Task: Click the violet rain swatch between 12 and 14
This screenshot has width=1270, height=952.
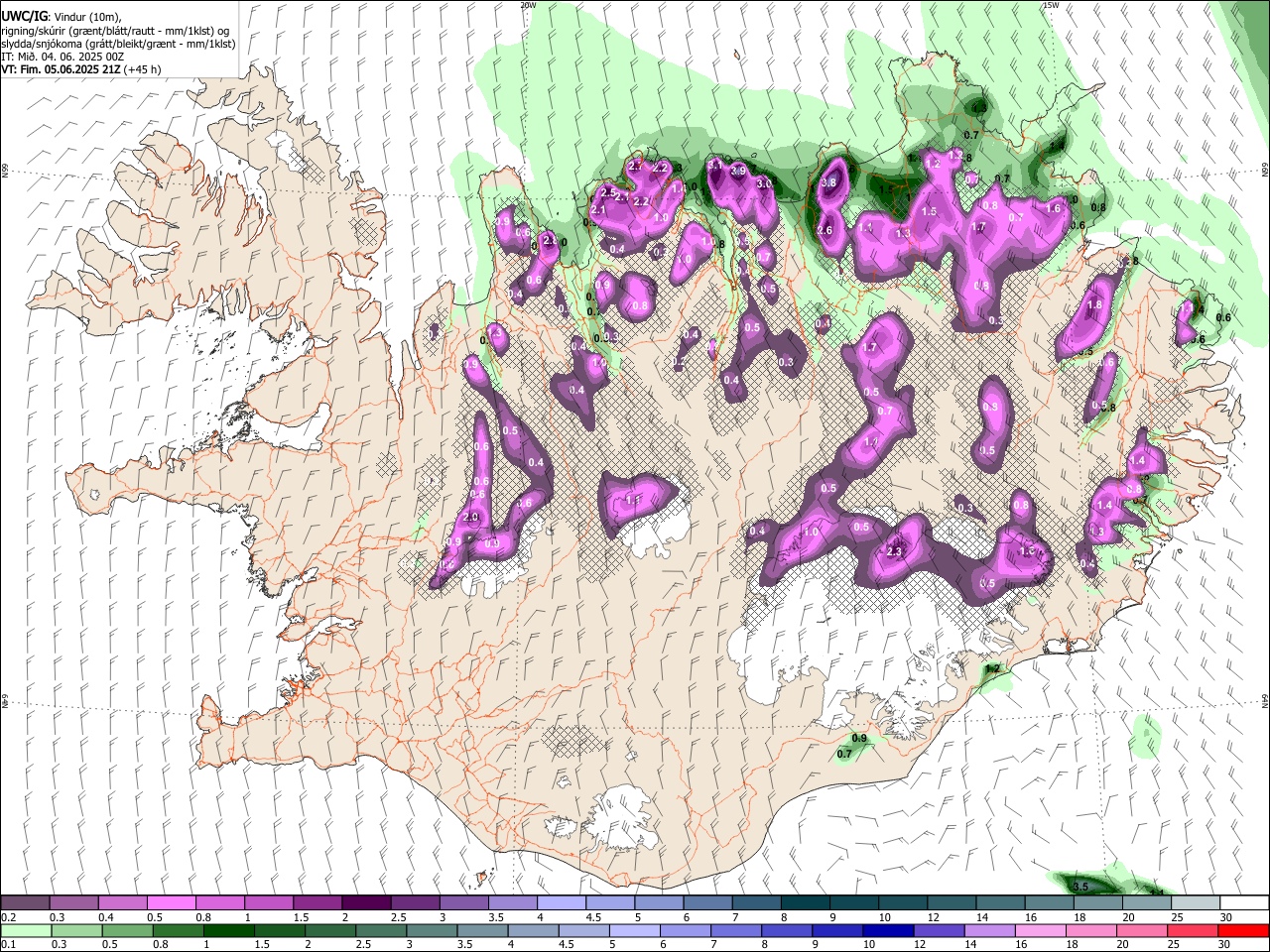Action: (x=941, y=930)
